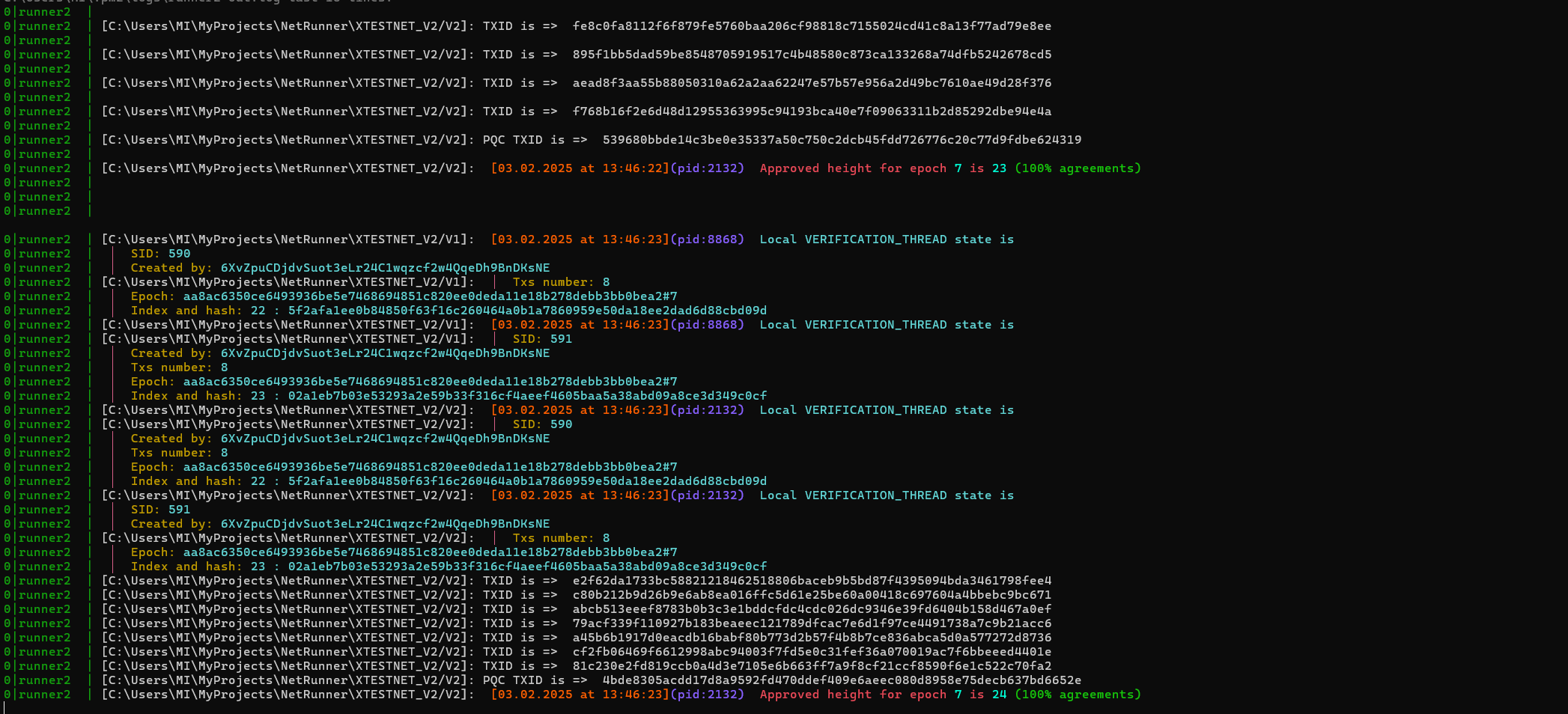
Task: Click the TXID hash starting with a45b6b19
Action: 812,638
